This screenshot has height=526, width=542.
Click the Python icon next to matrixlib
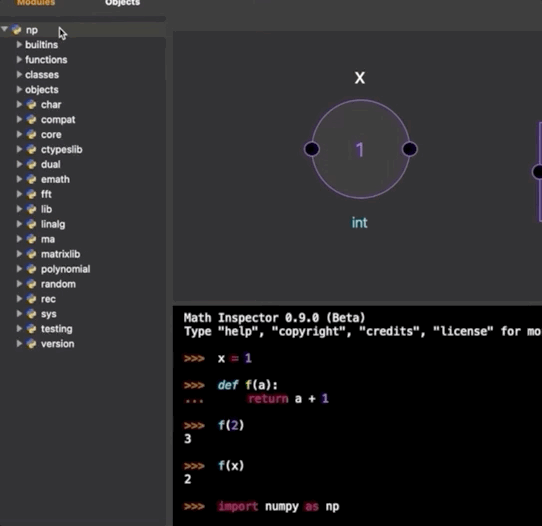pos(31,254)
